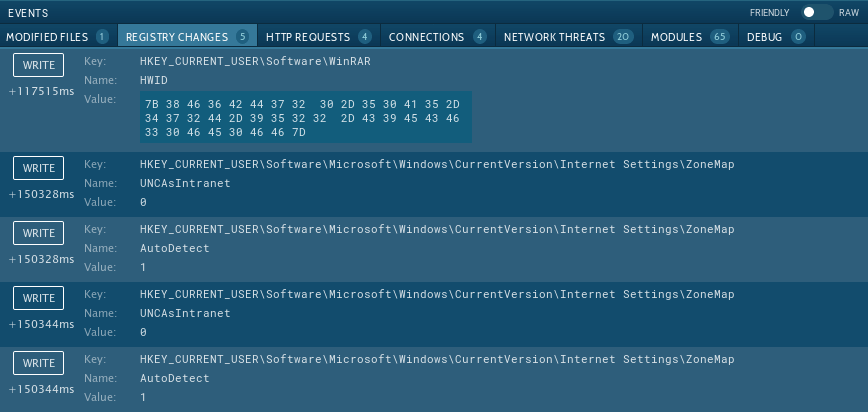The width and height of the screenshot is (868, 412).
Task: Click the FRIENDLY label beside the switch
Action: click(x=771, y=12)
